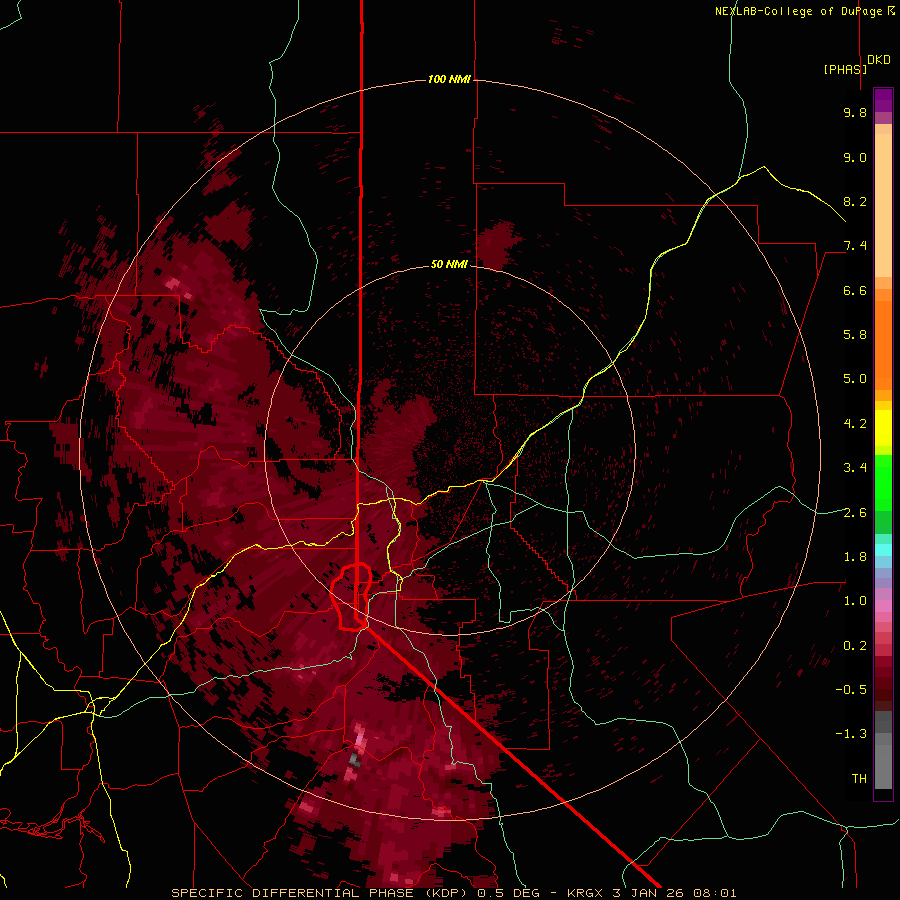Click the 2.6 scale value
This screenshot has height=900, width=900.
pos(855,513)
